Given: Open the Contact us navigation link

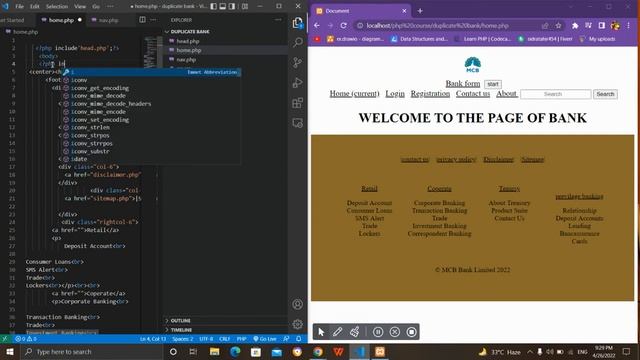Looking at the screenshot, I should [x=473, y=94].
